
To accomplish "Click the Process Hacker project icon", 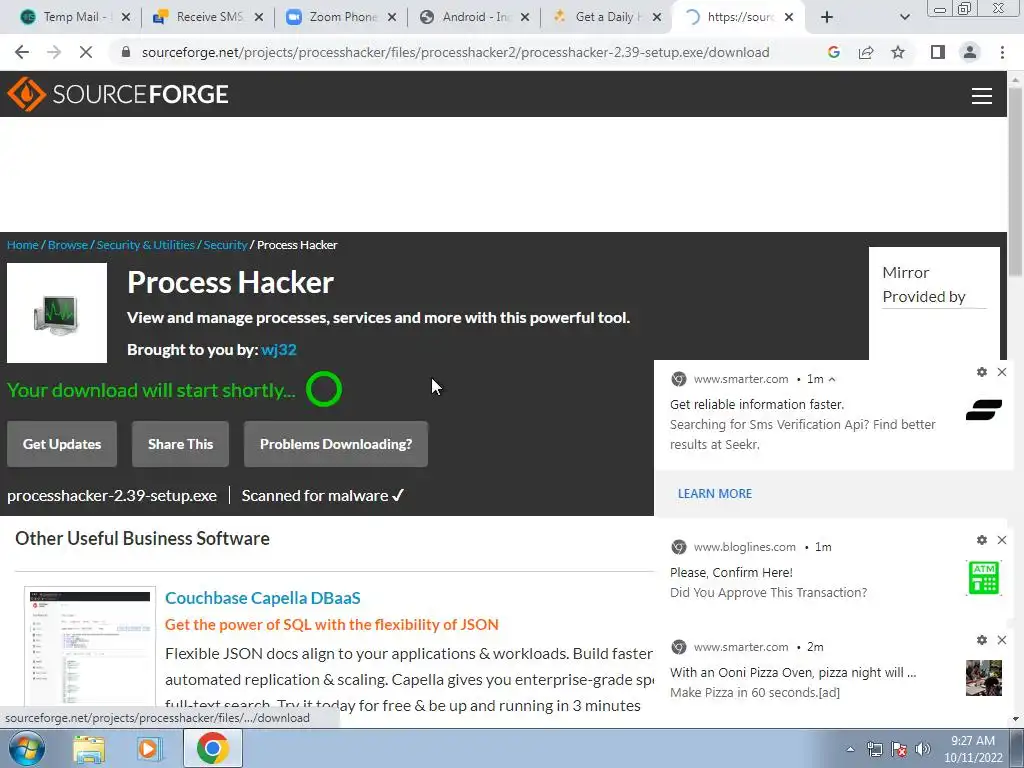I will pos(57,313).
